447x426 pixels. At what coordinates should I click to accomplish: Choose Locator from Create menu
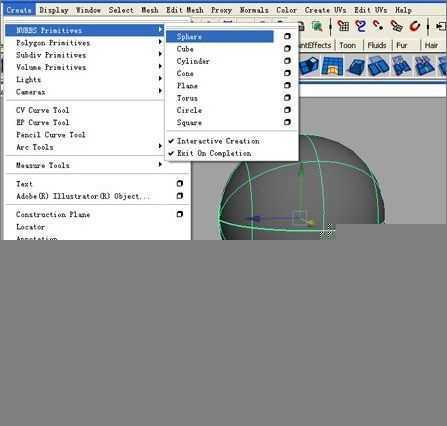[30, 227]
